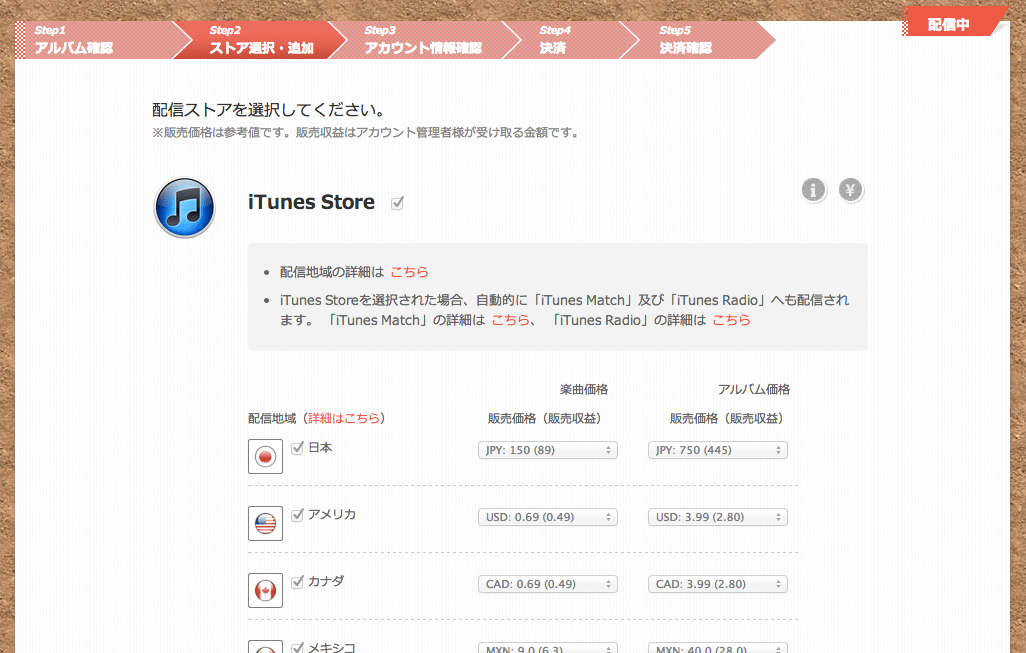Click the 配信中 ribbon label
This screenshot has width=1026, height=653.
pos(948,25)
